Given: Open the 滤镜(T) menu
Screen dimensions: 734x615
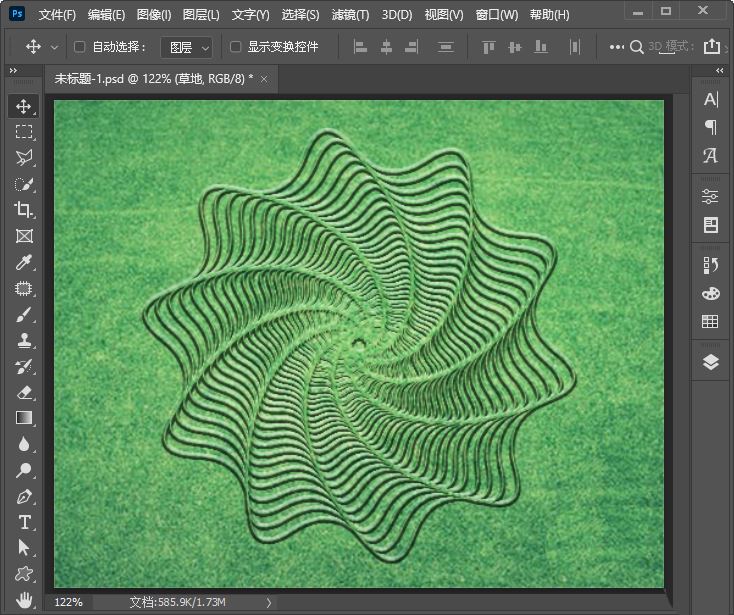Looking at the screenshot, I should [x=350, y=15].
